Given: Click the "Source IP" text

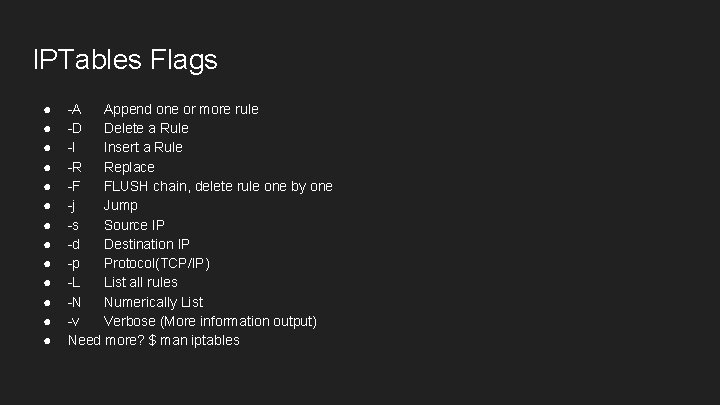Looking at the screenshot, I should 134,225.
